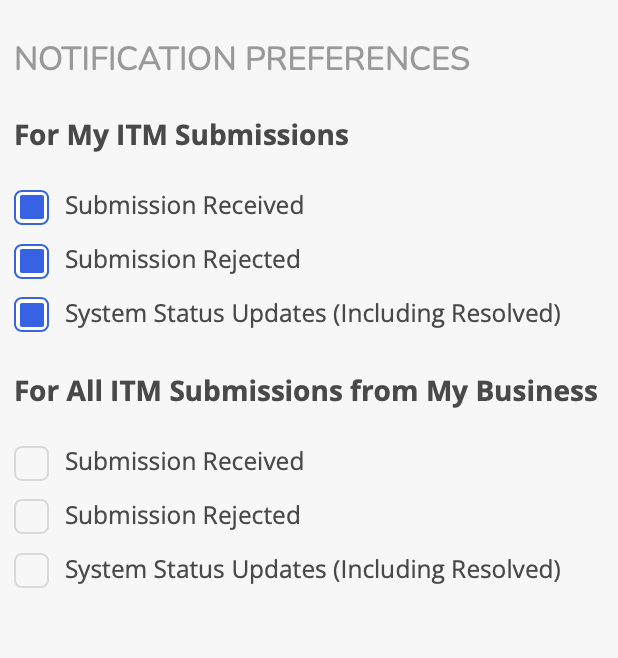Uncheck Submission Received box under My ITM Submissions
The image size is (618, 658).
[x=31, y=207]
